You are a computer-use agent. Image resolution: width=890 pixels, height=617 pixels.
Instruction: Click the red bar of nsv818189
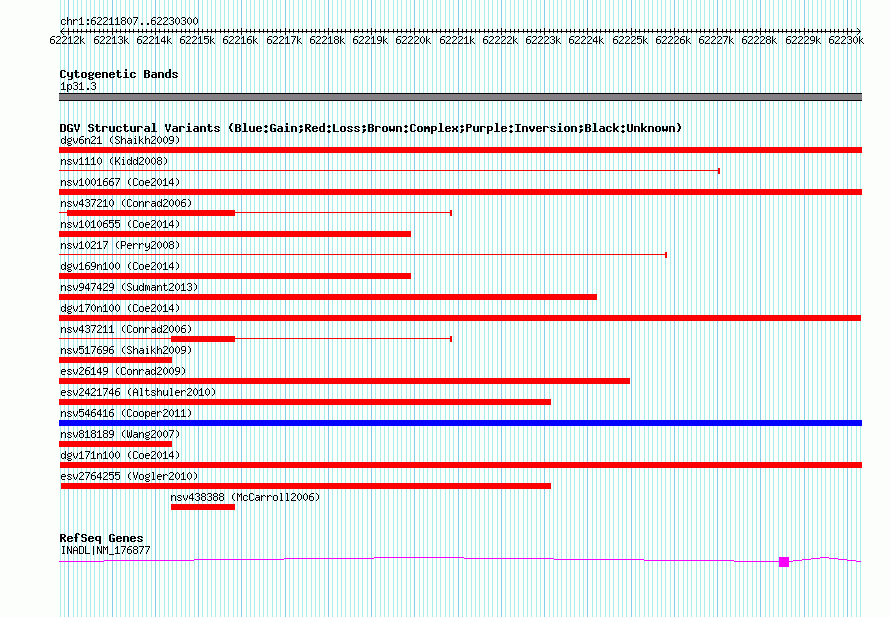point(115,444)
